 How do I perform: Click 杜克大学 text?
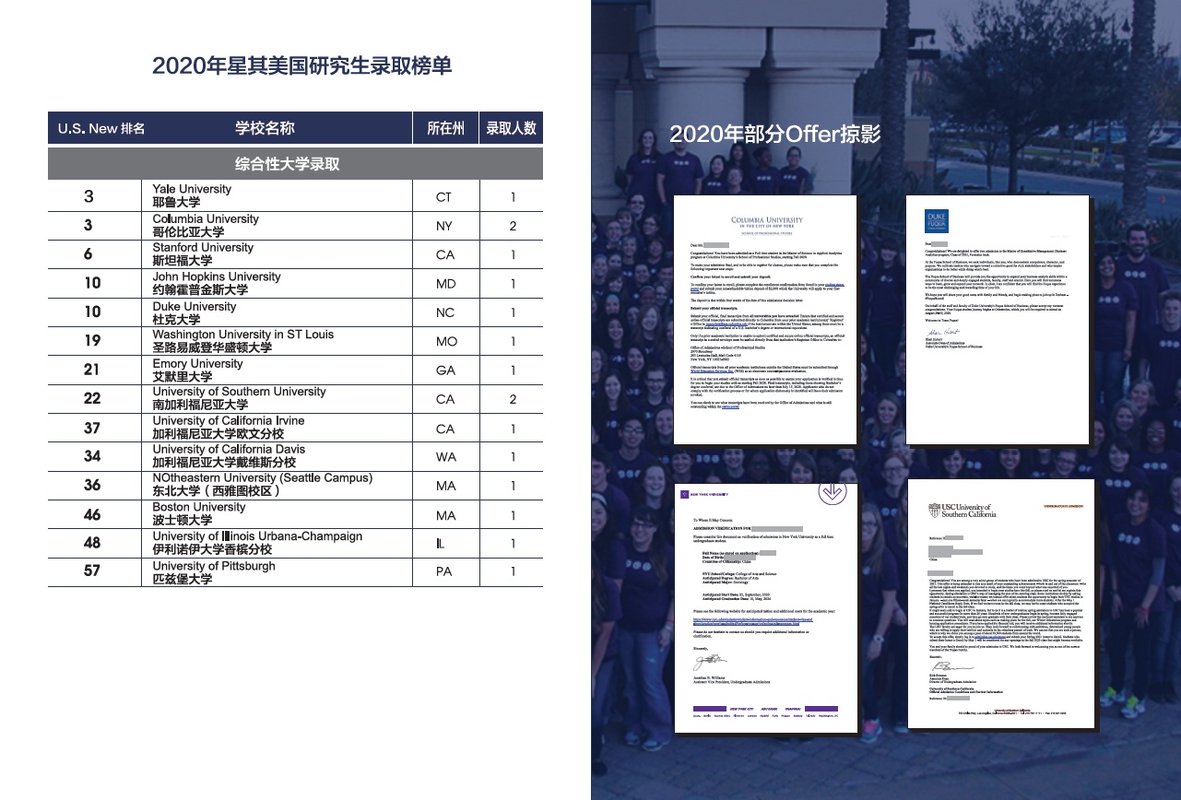click(x=176, y=319)
